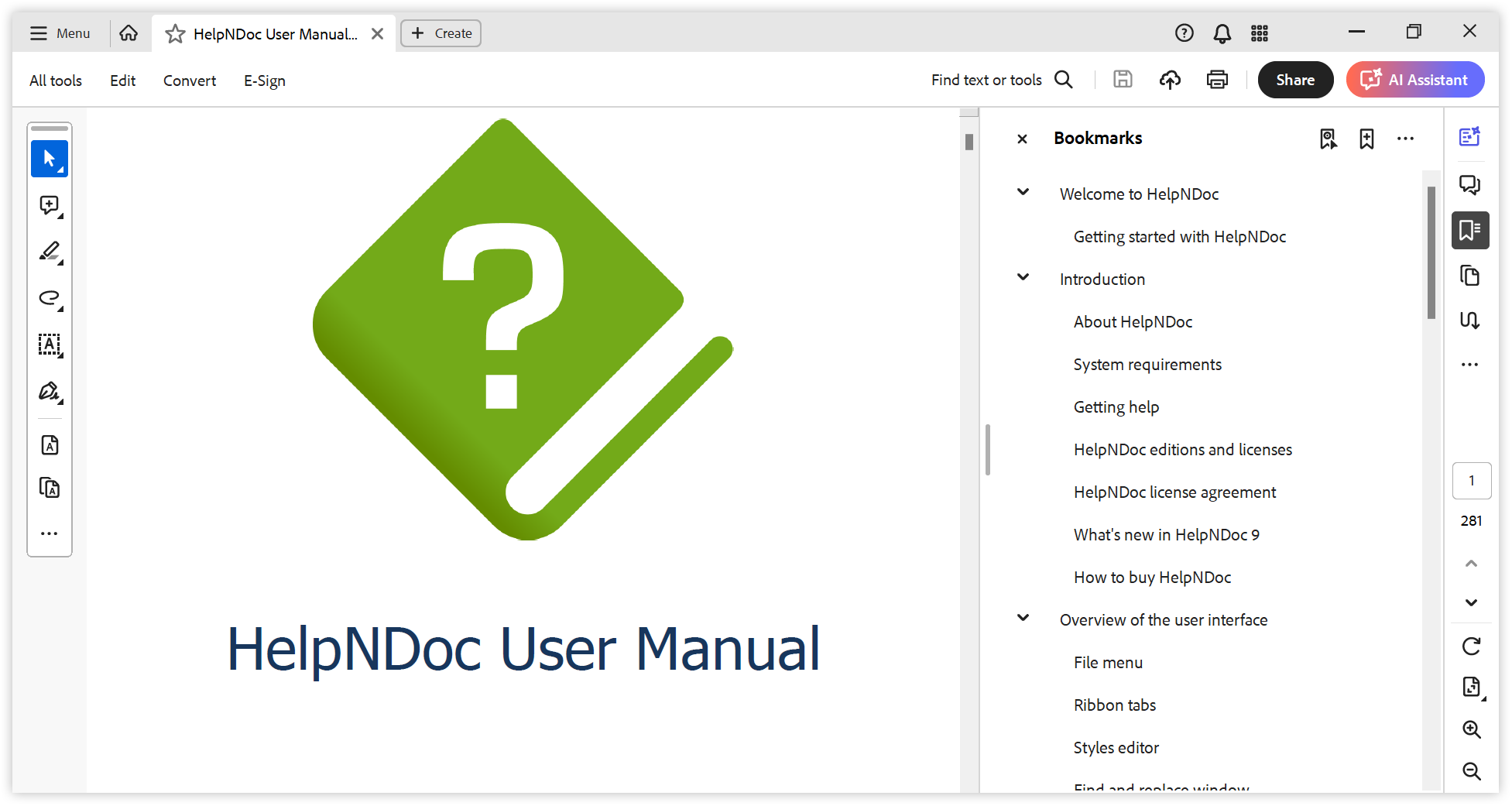Screen dimensions: 1512x806
Task: Open the E-Sign menu
Action: 265,81
